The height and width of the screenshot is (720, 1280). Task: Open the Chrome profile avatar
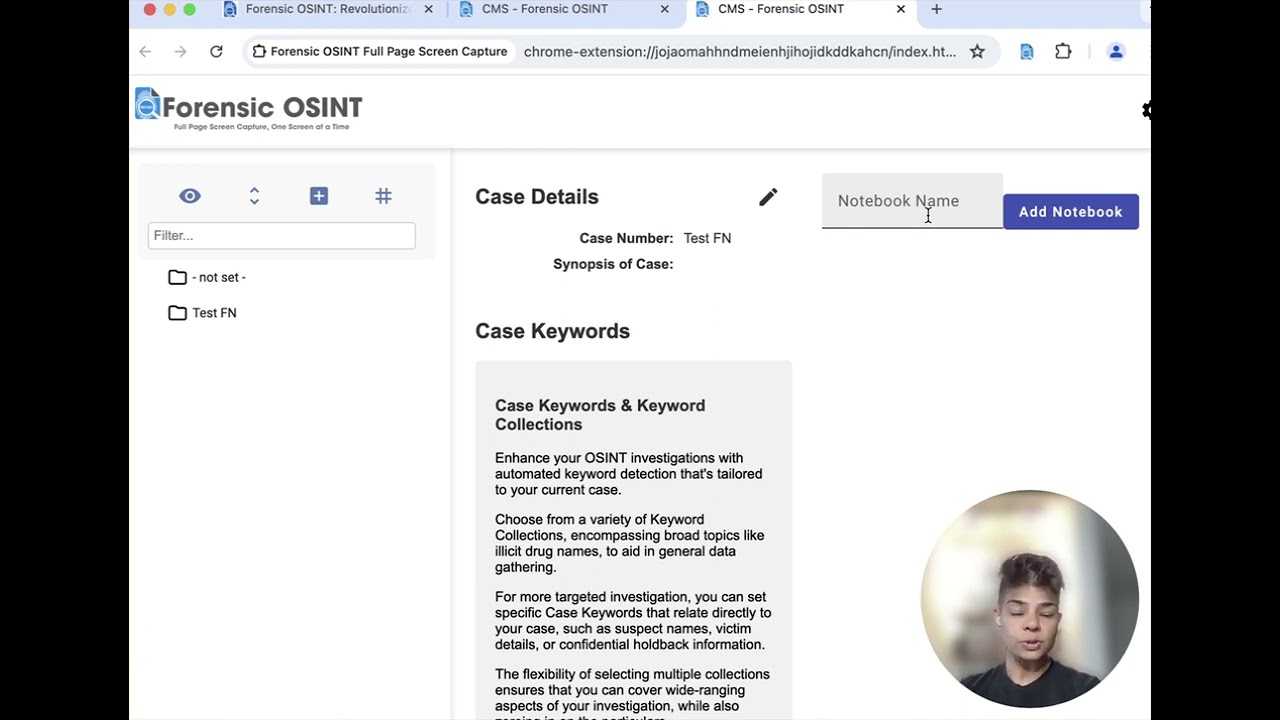click(x=1116, y=51)
